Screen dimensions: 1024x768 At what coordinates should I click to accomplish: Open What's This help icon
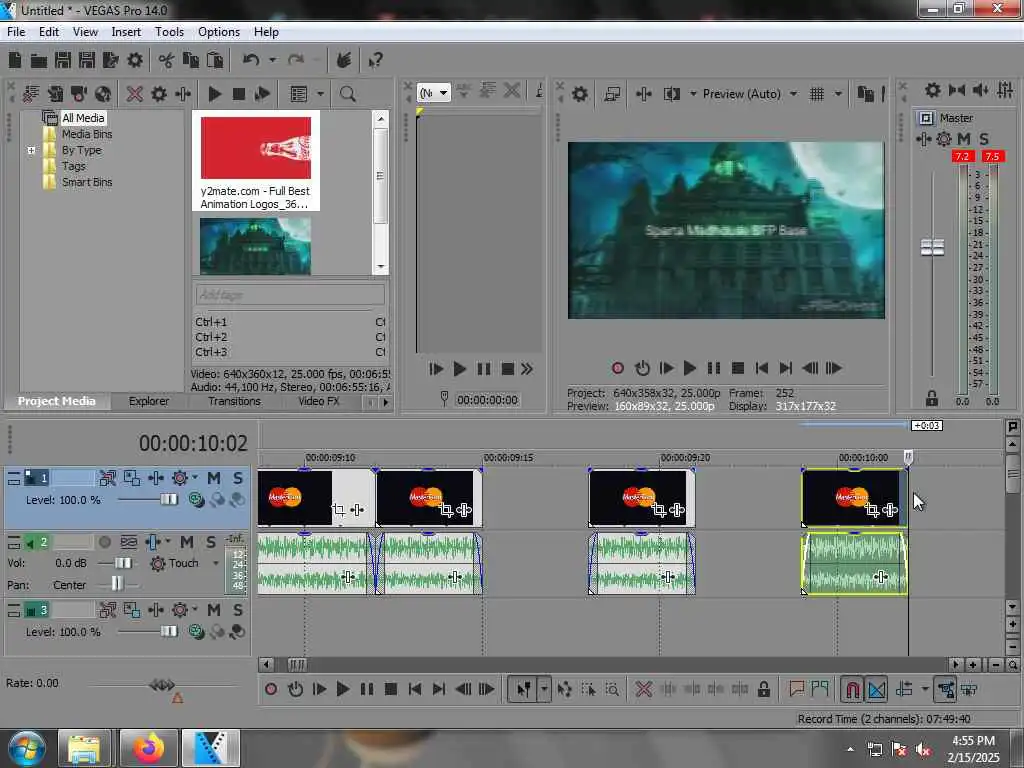(376, 61)
